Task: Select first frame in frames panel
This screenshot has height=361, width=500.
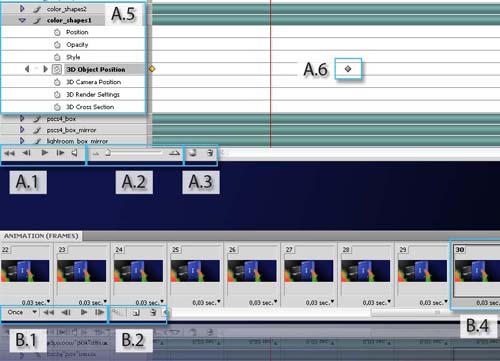Action: pos(49,312)
